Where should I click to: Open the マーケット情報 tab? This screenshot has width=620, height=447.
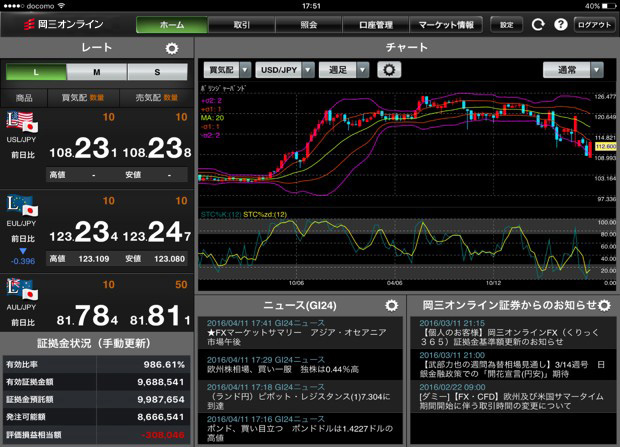[x=446, y=25]
